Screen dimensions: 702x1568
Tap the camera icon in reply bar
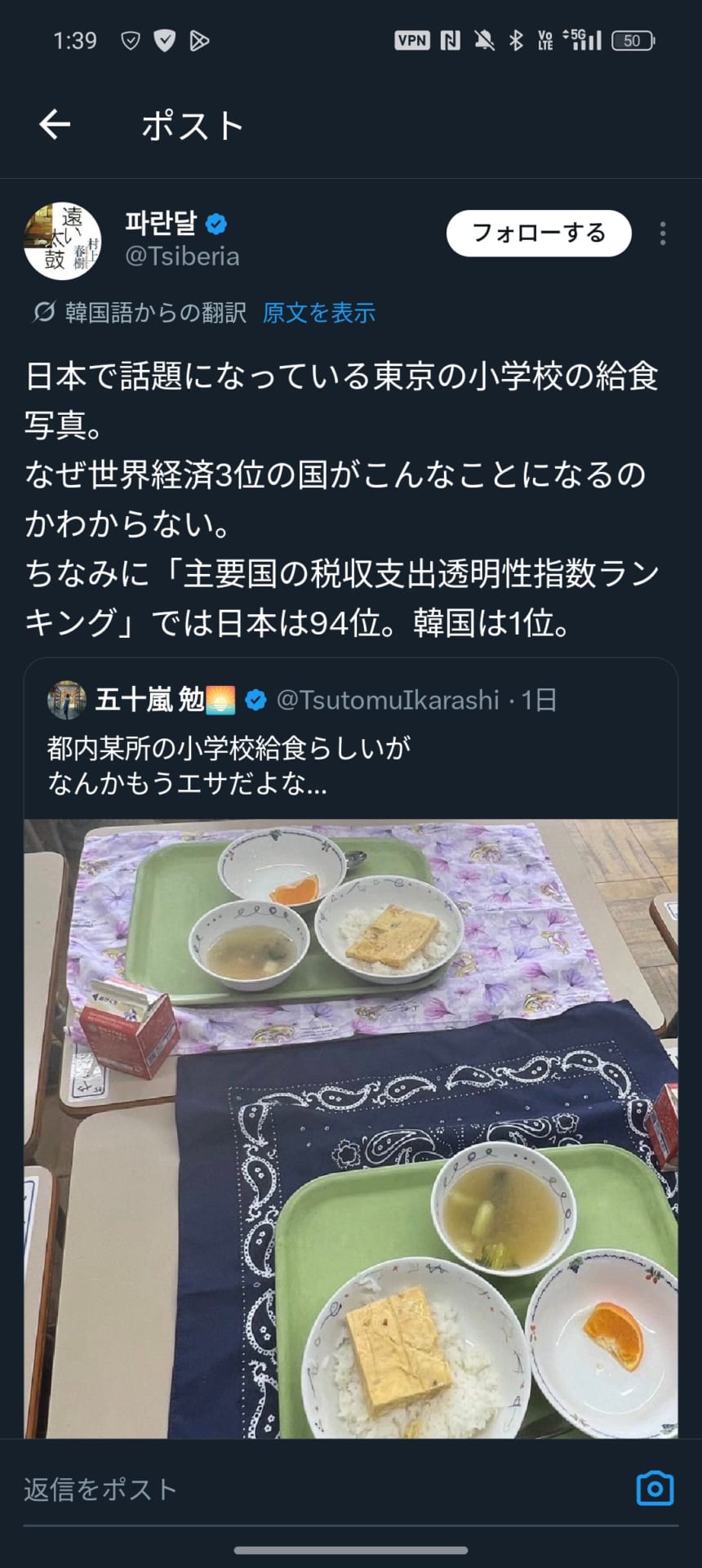click(655, 1488)
